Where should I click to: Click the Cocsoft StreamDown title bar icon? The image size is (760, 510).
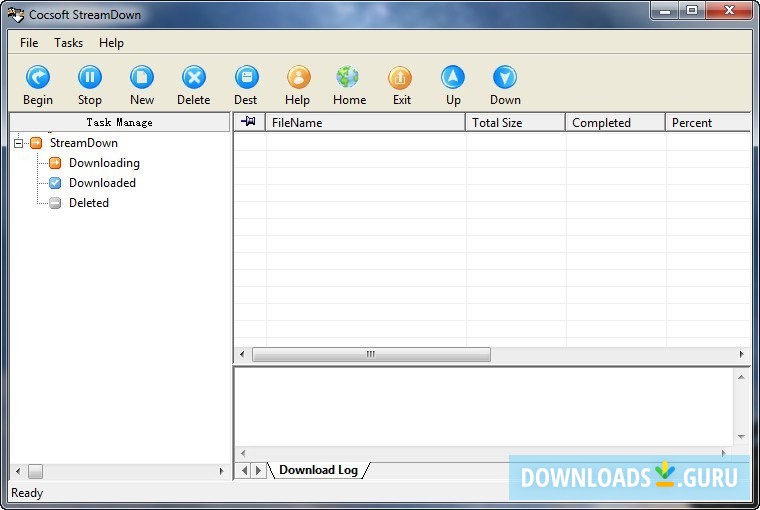point(16,15)
